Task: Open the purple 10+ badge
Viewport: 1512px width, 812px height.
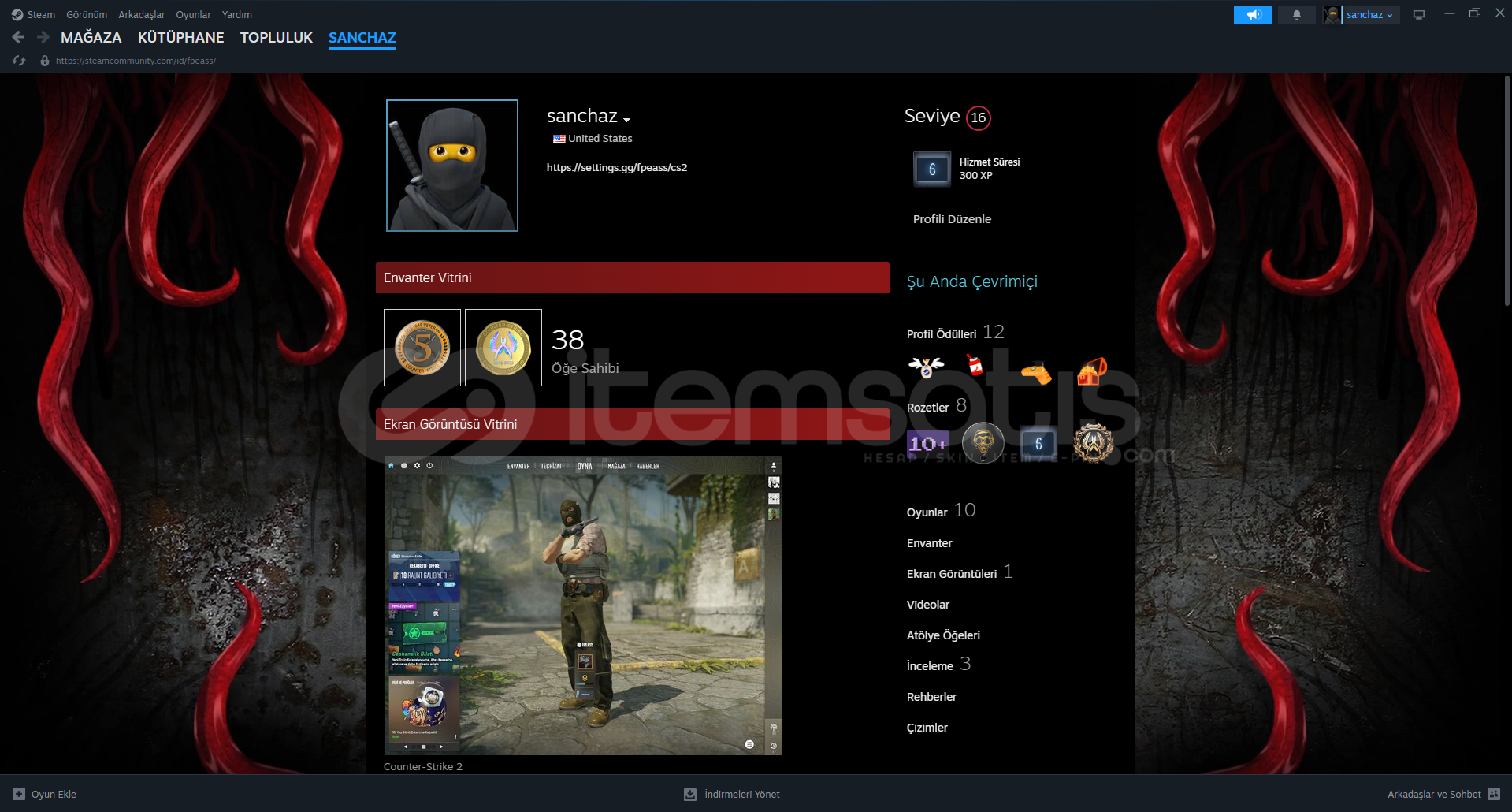Action: [x=928, y=443]
